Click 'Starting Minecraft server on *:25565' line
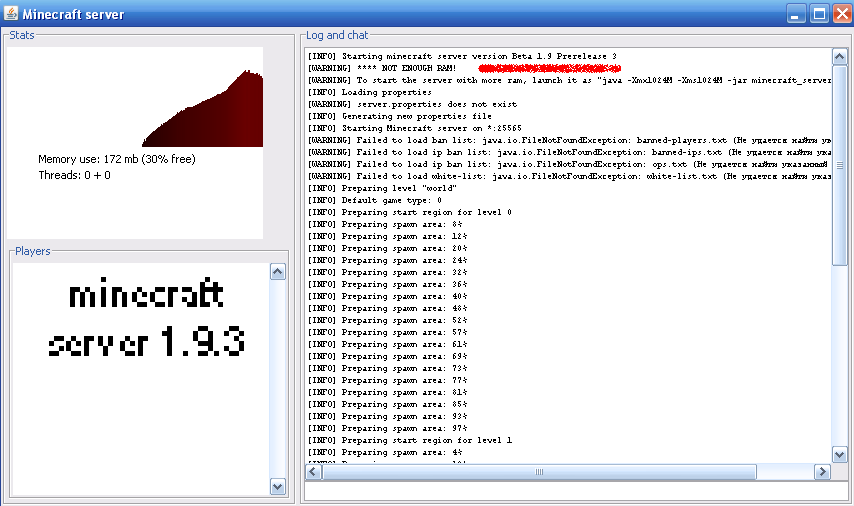The image size is (854, 506). 414,128
